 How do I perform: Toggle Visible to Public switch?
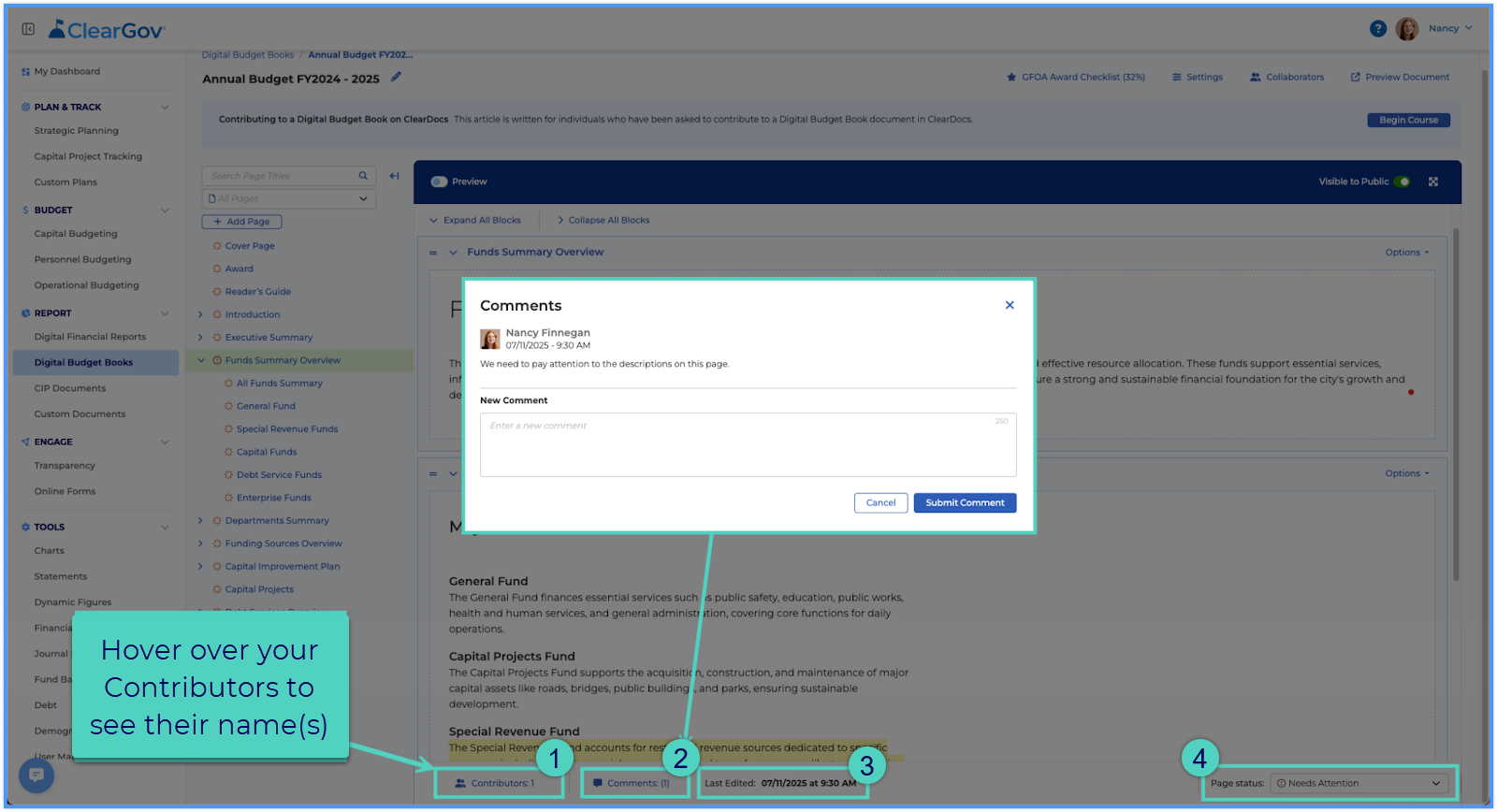click(x=1402, y=181)
